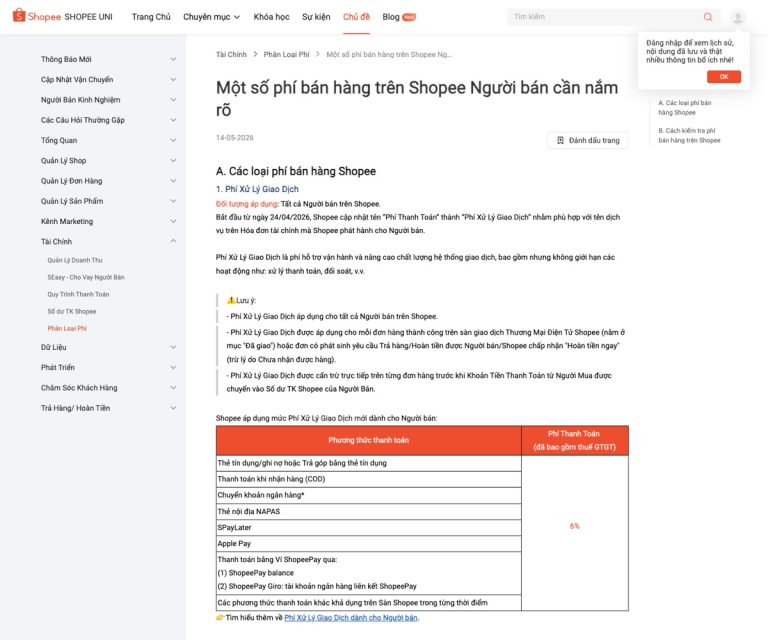The width and height of the screenshot is (768, 640).
Task: Expand Kênh Marketing section
Action: (x=108, y=221)
